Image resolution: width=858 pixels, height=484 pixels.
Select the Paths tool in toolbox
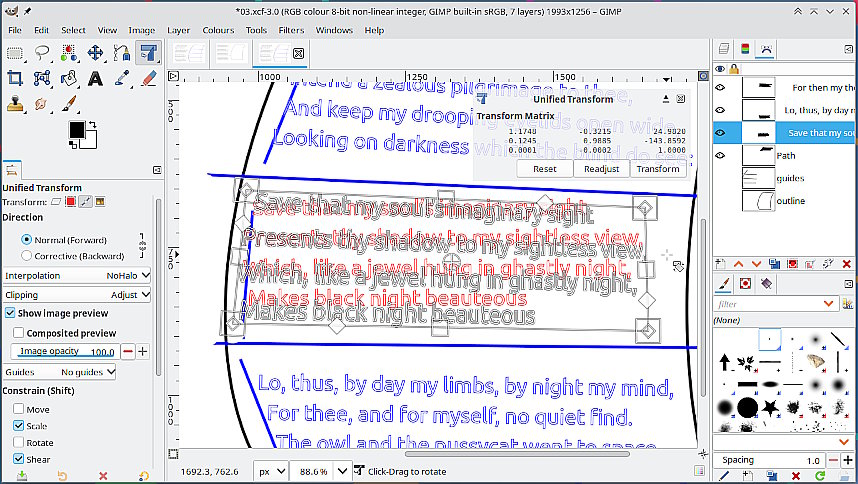pos(121,53)
